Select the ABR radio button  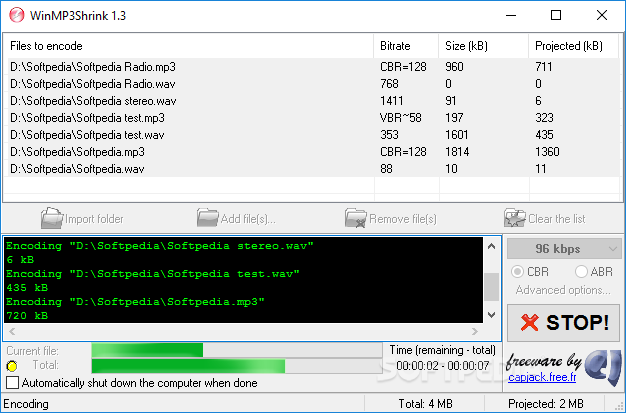(x=581, y=272)
